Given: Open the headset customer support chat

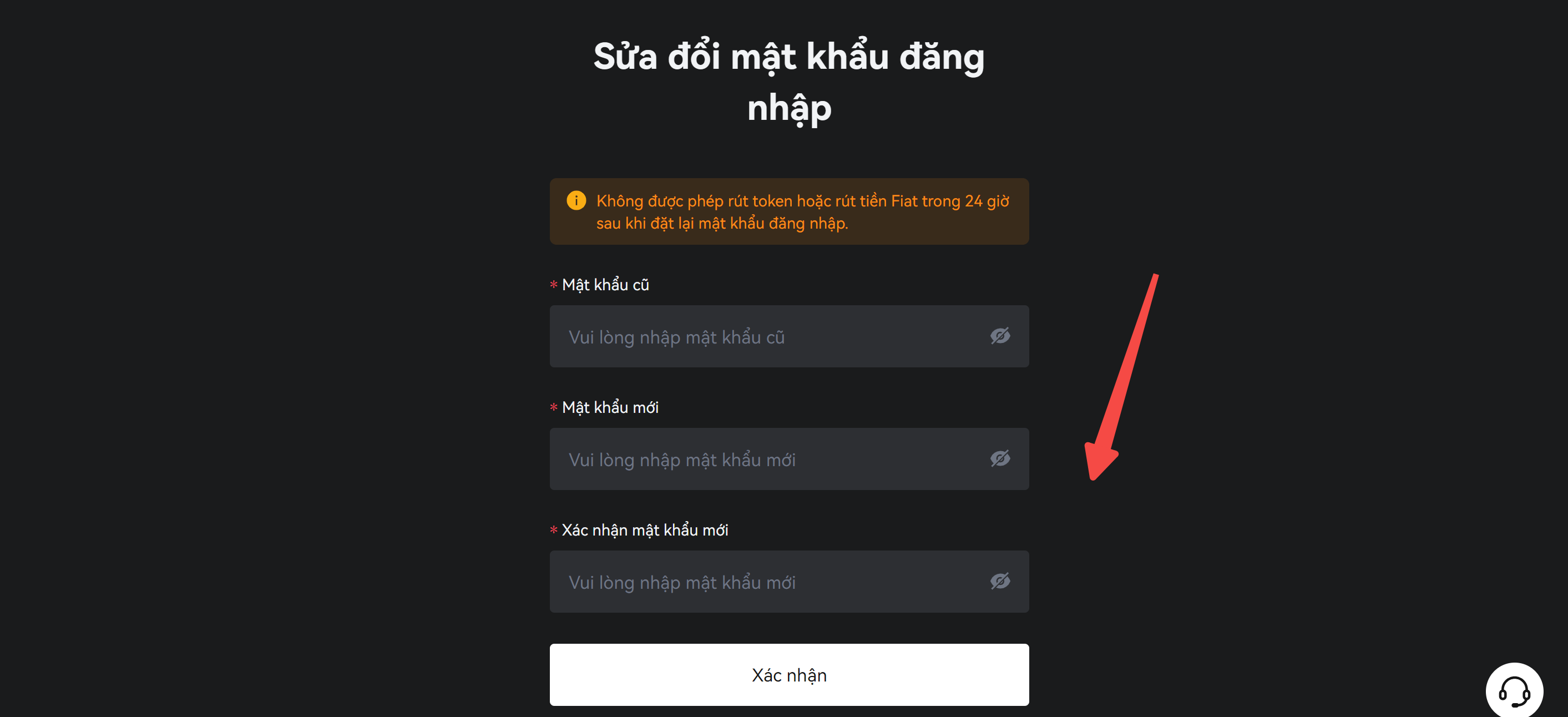Looking at the screenshot, I should pos(1514,691).
